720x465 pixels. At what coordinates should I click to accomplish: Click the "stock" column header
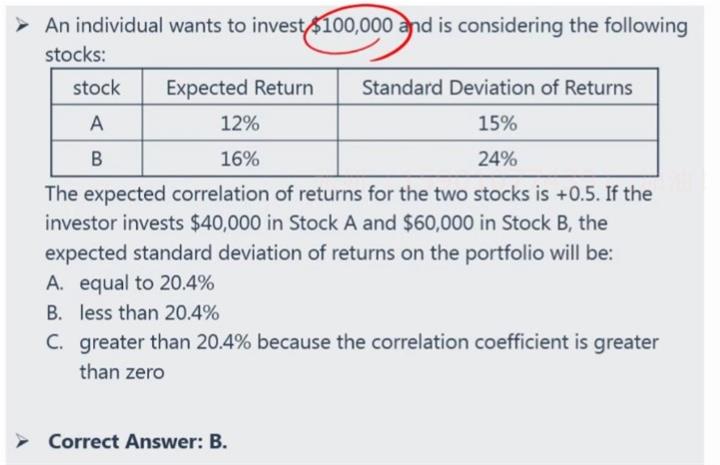96,88
